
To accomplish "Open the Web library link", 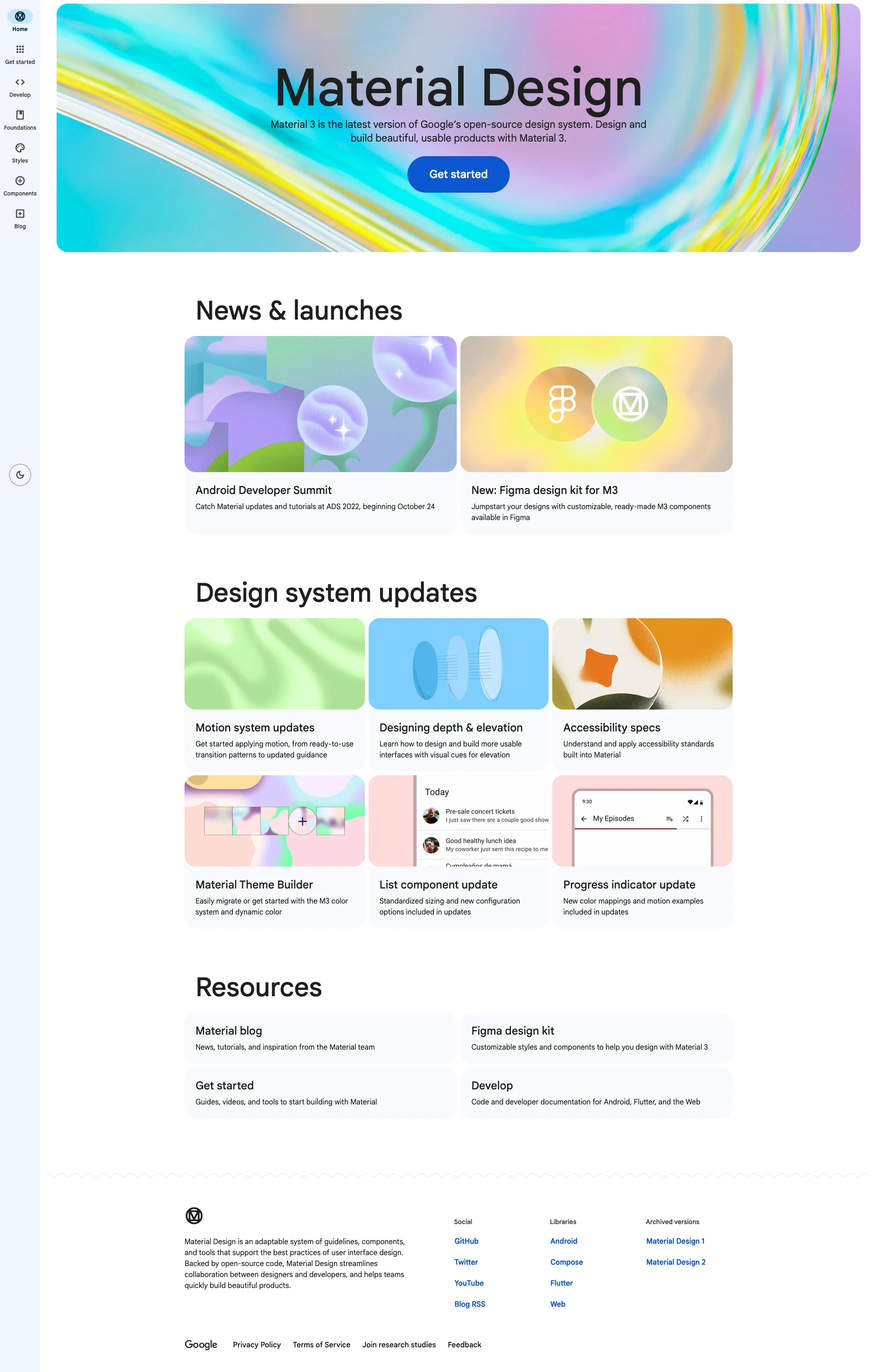I will click(x=558, y=1304).
